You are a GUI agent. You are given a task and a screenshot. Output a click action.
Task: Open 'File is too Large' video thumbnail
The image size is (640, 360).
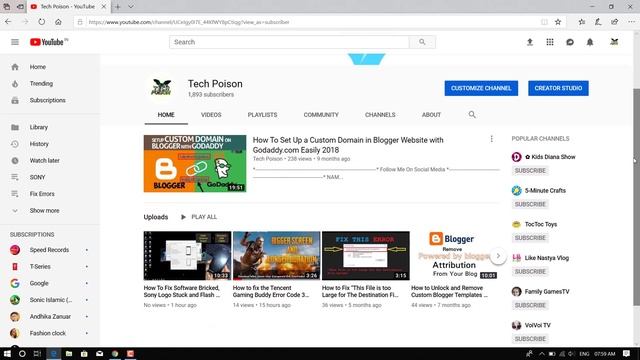coord(366,256)
